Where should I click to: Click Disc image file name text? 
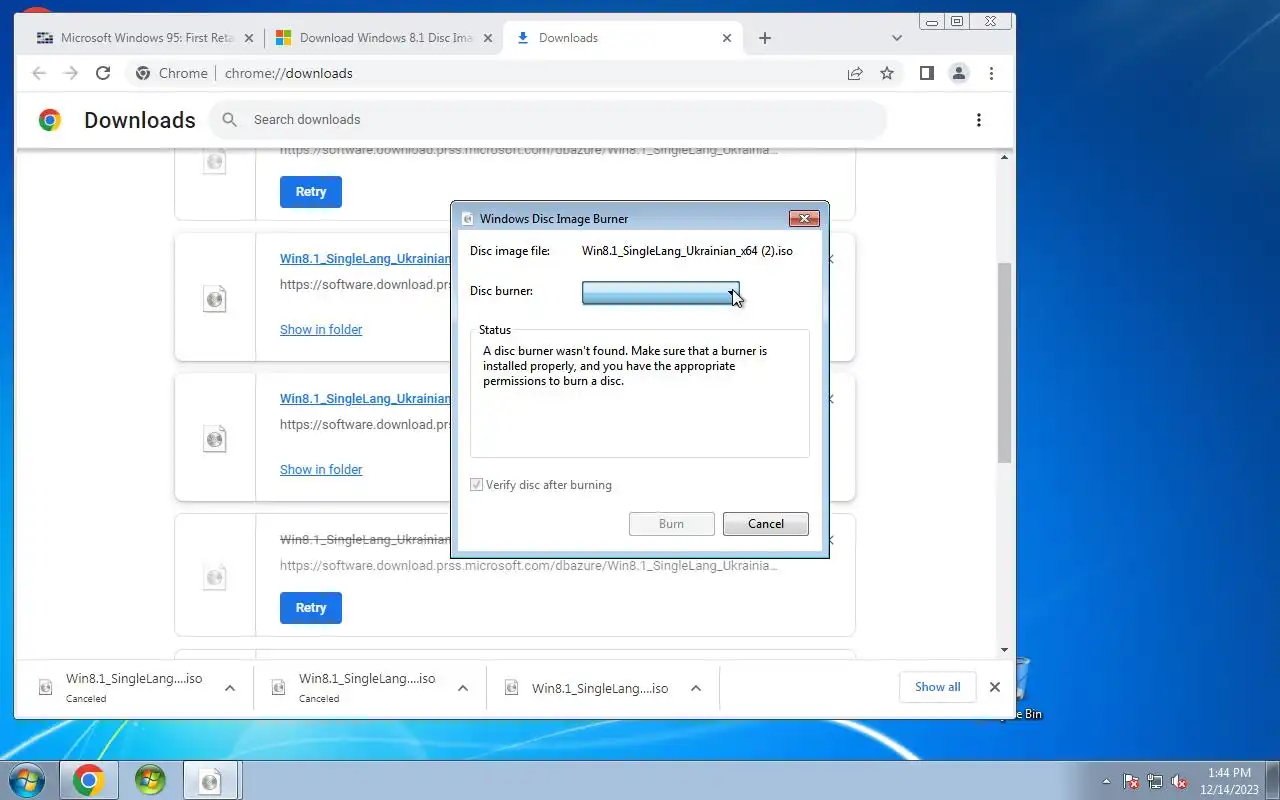click(x=687, y=251)
